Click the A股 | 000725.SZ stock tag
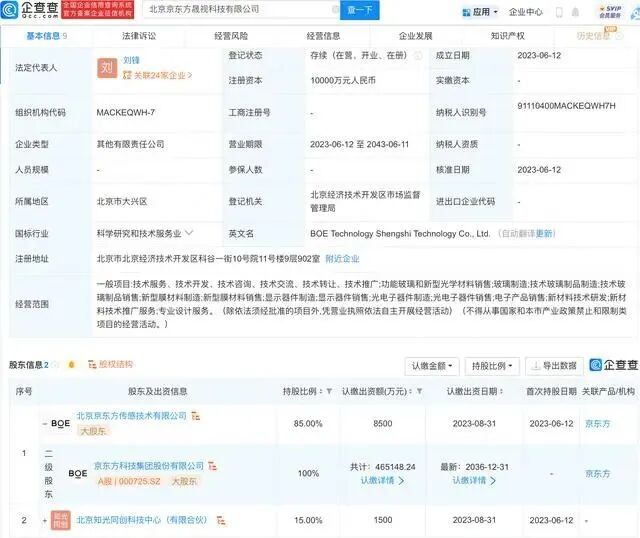Screen dimensions: 640x538 point(129,481)
